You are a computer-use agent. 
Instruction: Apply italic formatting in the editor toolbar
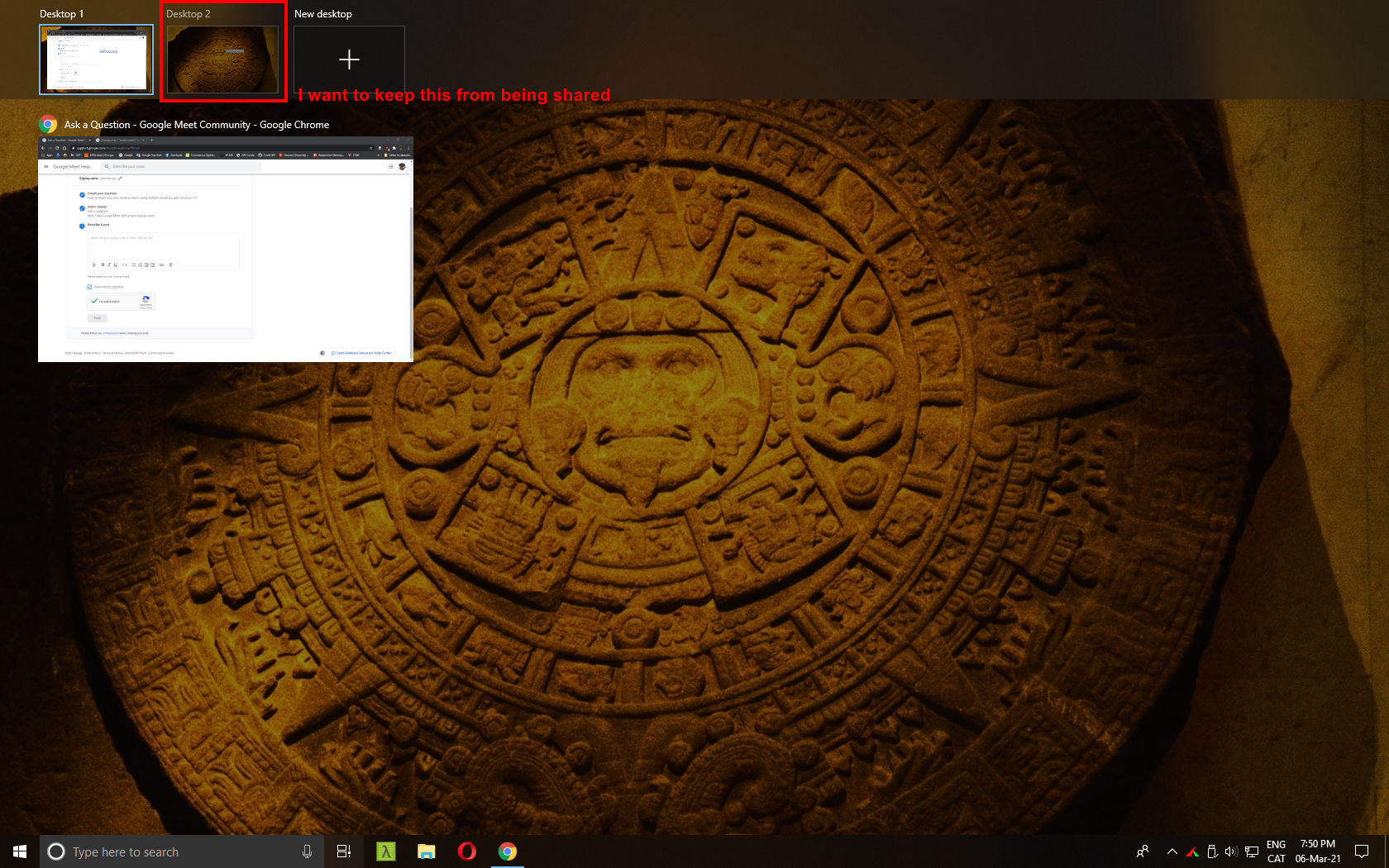pyautogui.click(x=109, y=265)
